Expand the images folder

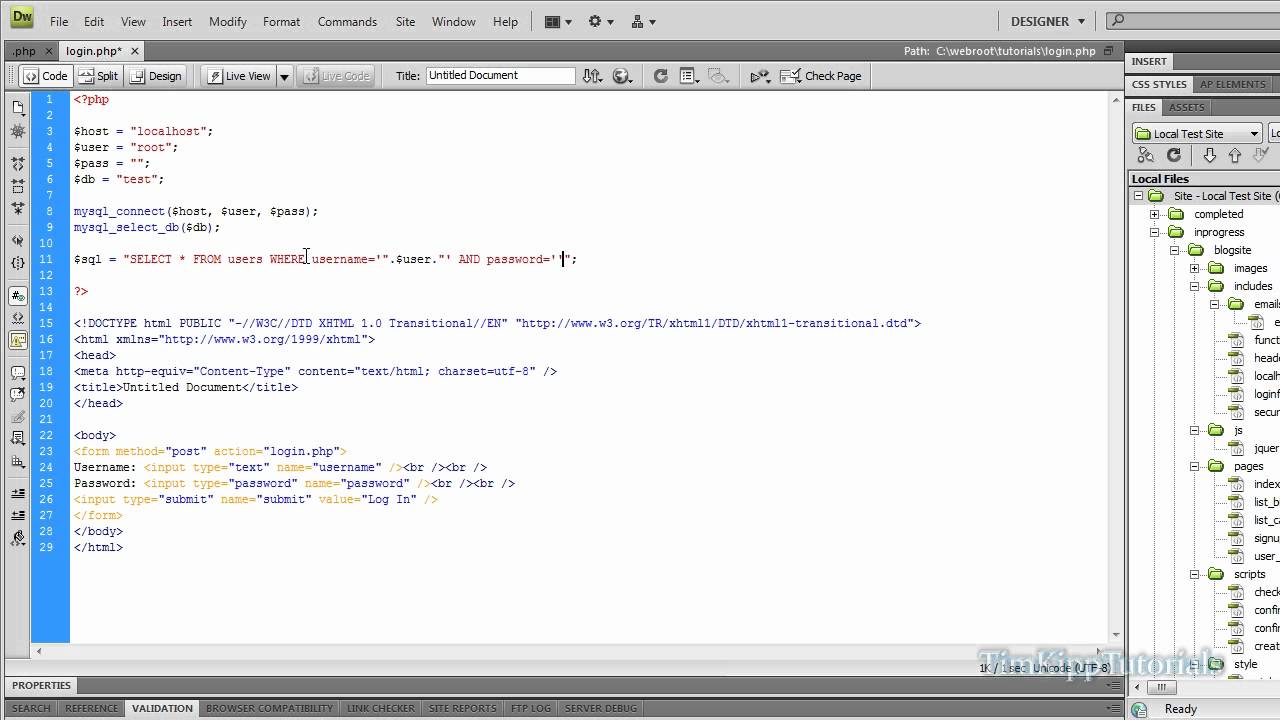point(1194,268)
